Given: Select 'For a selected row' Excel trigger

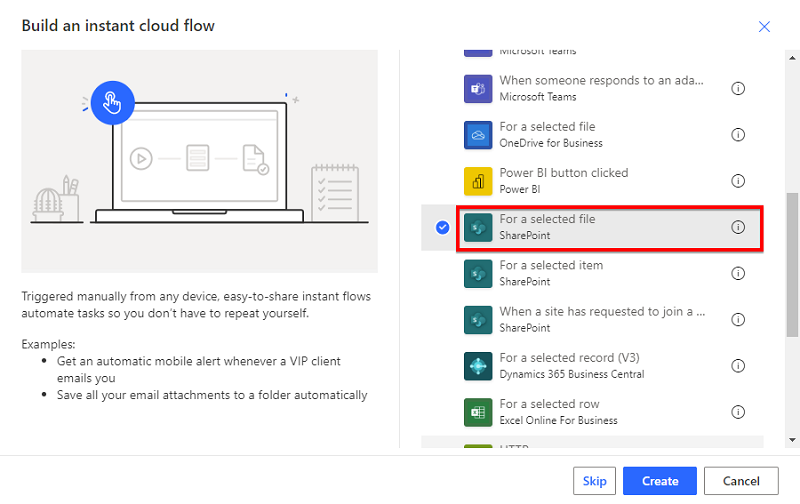Looking at the screenshot, I should pyautogui.click(x=549, y=404).
